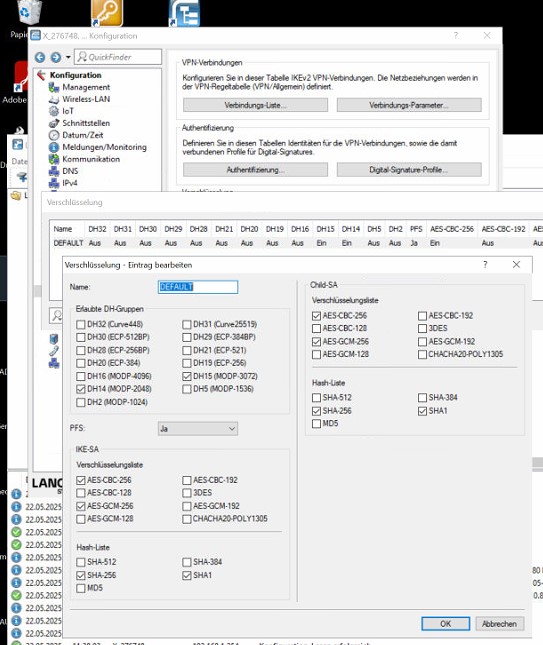Open the Digital-Signatur-Profile button
The image size is (543, 645).
pyautogui.click(x=409, y=169)
